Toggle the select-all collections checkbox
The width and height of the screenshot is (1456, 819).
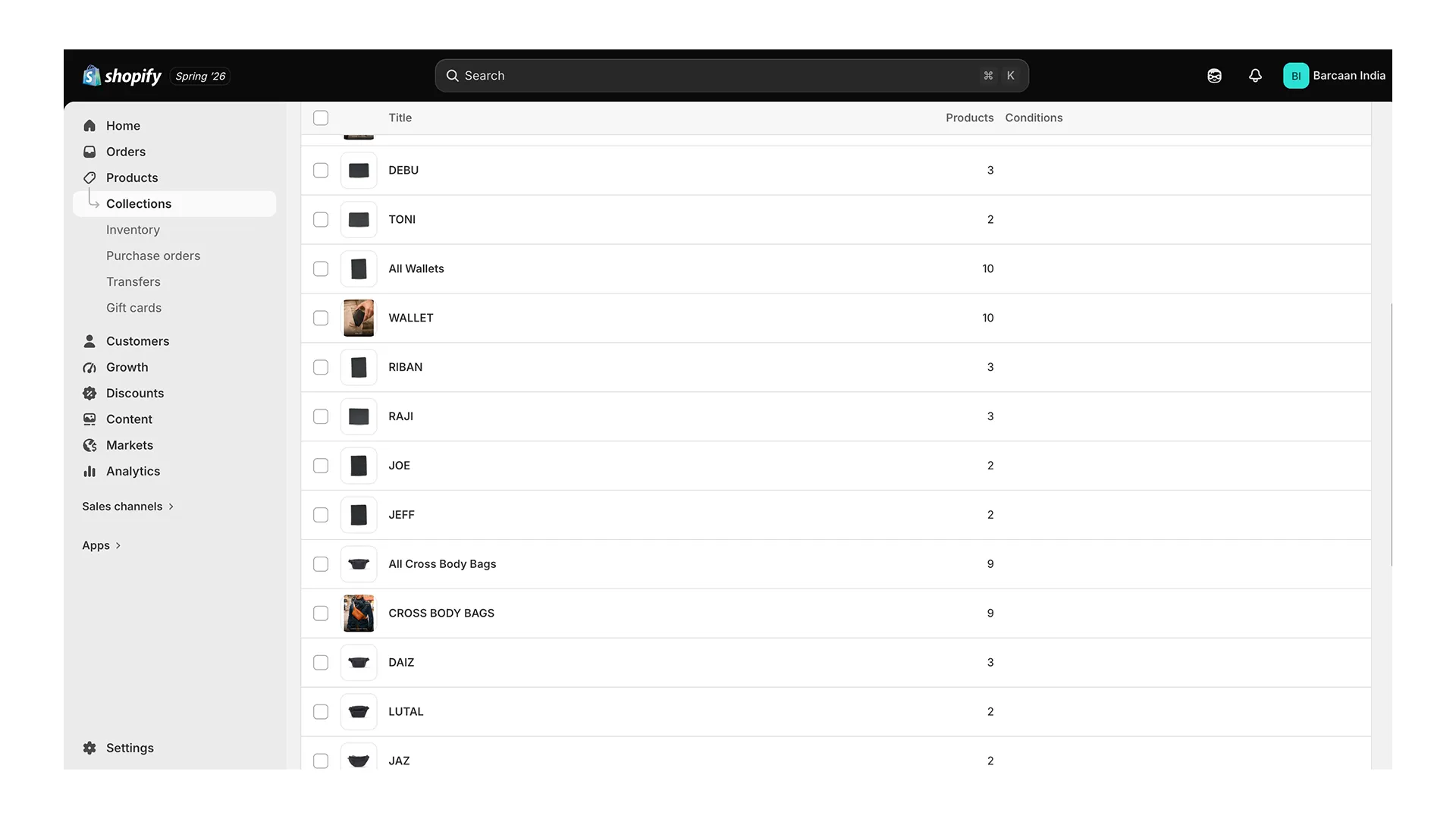321,118
